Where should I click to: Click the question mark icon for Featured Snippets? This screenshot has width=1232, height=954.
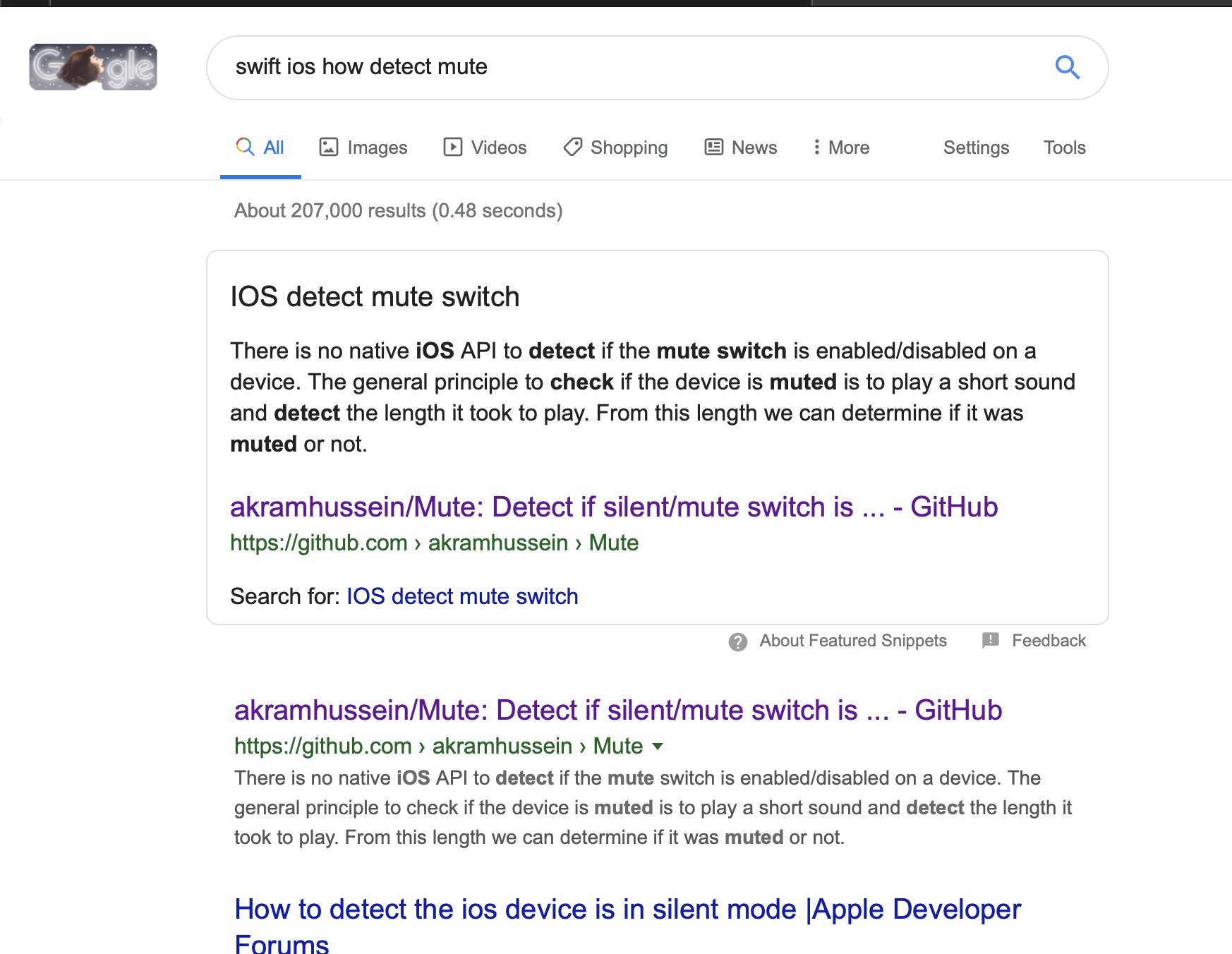point(738,641)
